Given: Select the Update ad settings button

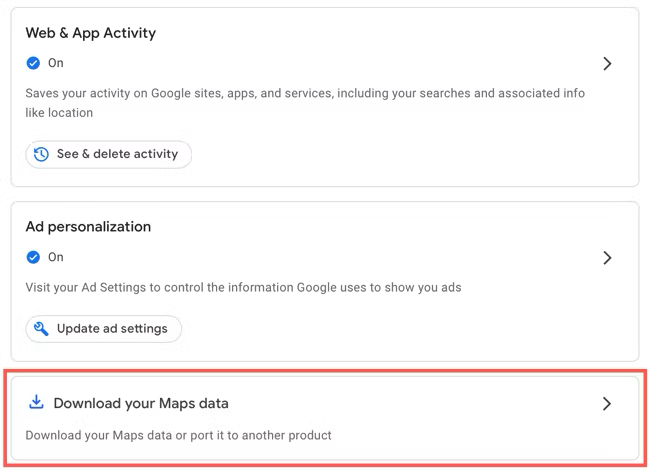Looking at the screenshot, I should point(104,329).
